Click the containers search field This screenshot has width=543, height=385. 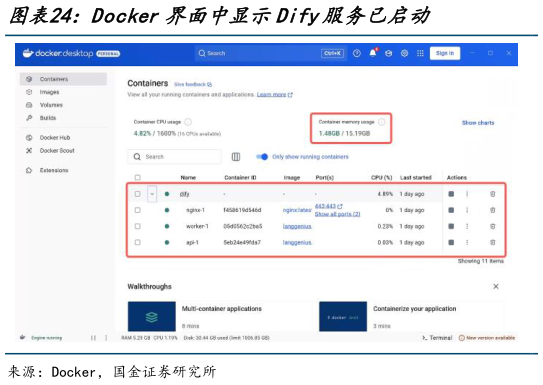pyautogui.click(x=175, y=157)
